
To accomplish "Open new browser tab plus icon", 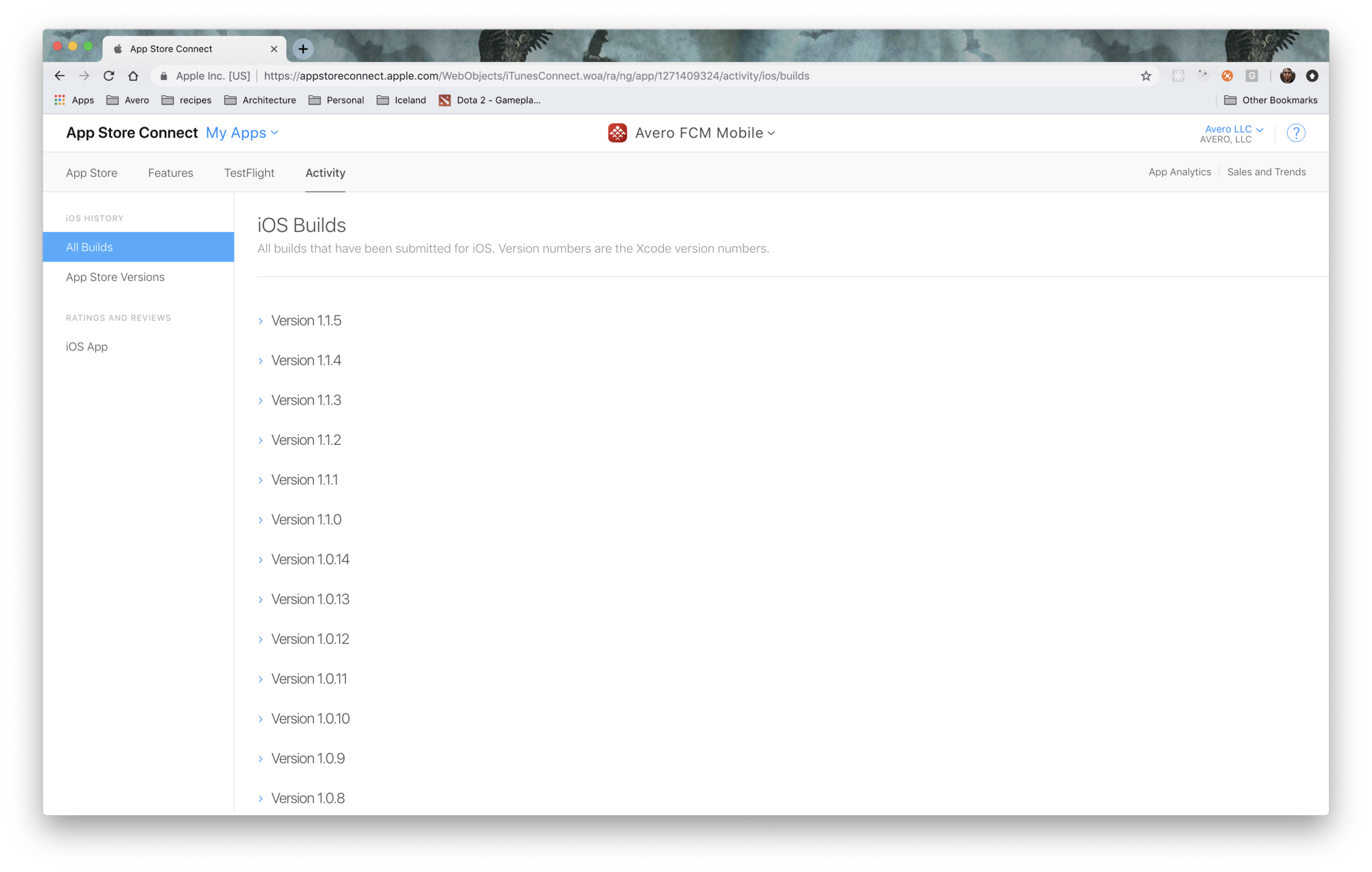I will tap(303, 49).
